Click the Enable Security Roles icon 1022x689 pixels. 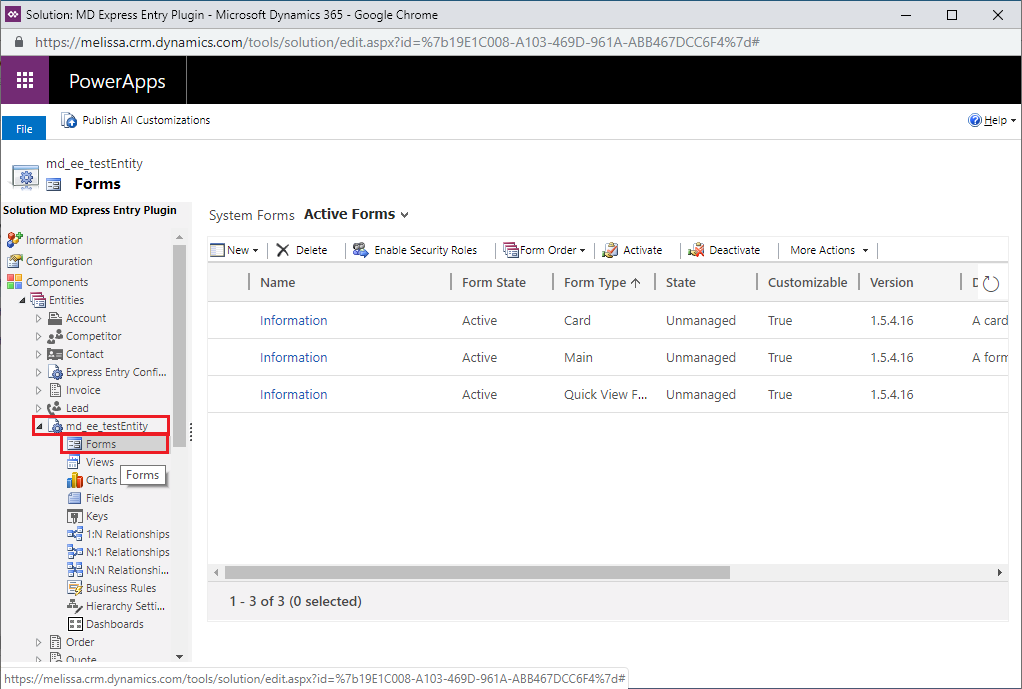[x=360, y=250]
